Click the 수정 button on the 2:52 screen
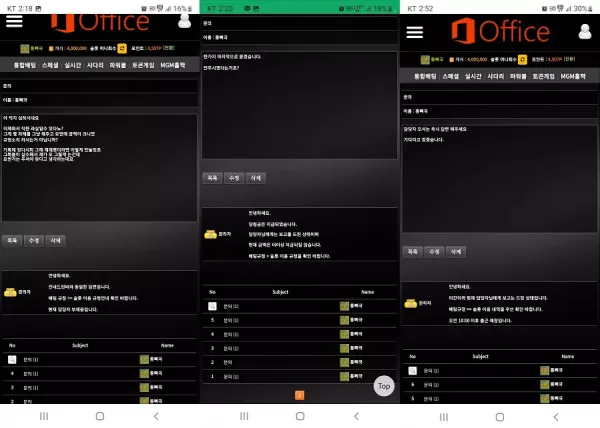 [x=434, y=252]
